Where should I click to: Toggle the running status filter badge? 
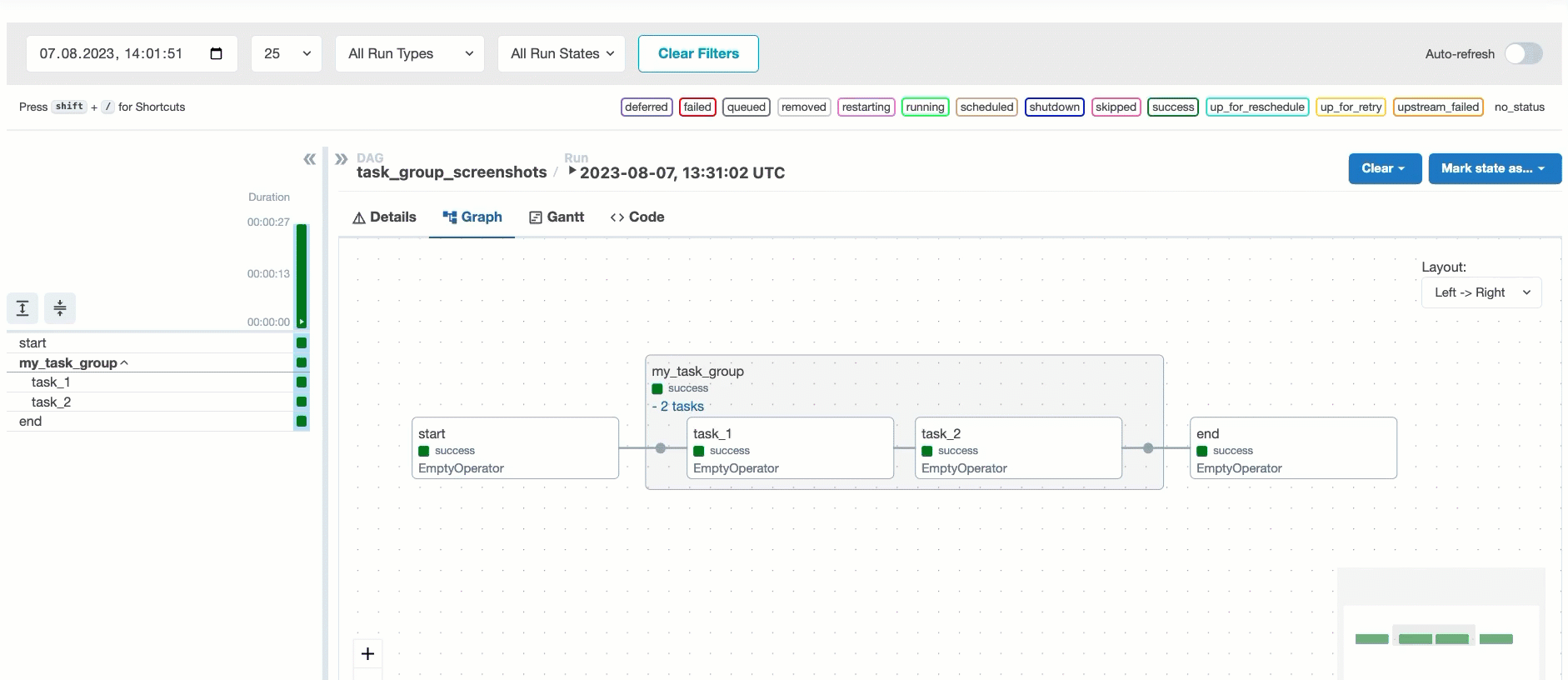coord(925,107)
